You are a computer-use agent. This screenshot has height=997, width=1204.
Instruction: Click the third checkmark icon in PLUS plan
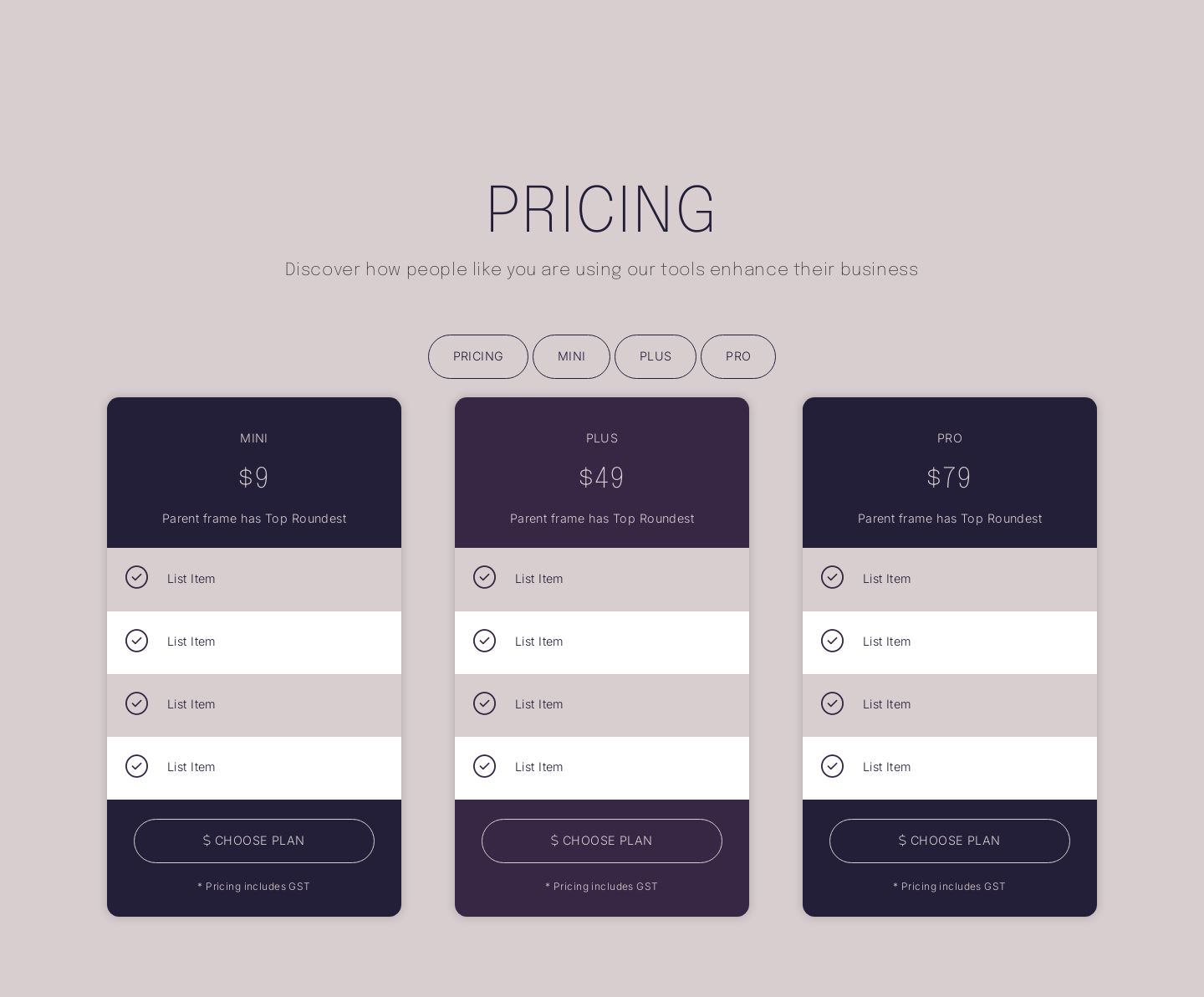[x=484, y=703]
